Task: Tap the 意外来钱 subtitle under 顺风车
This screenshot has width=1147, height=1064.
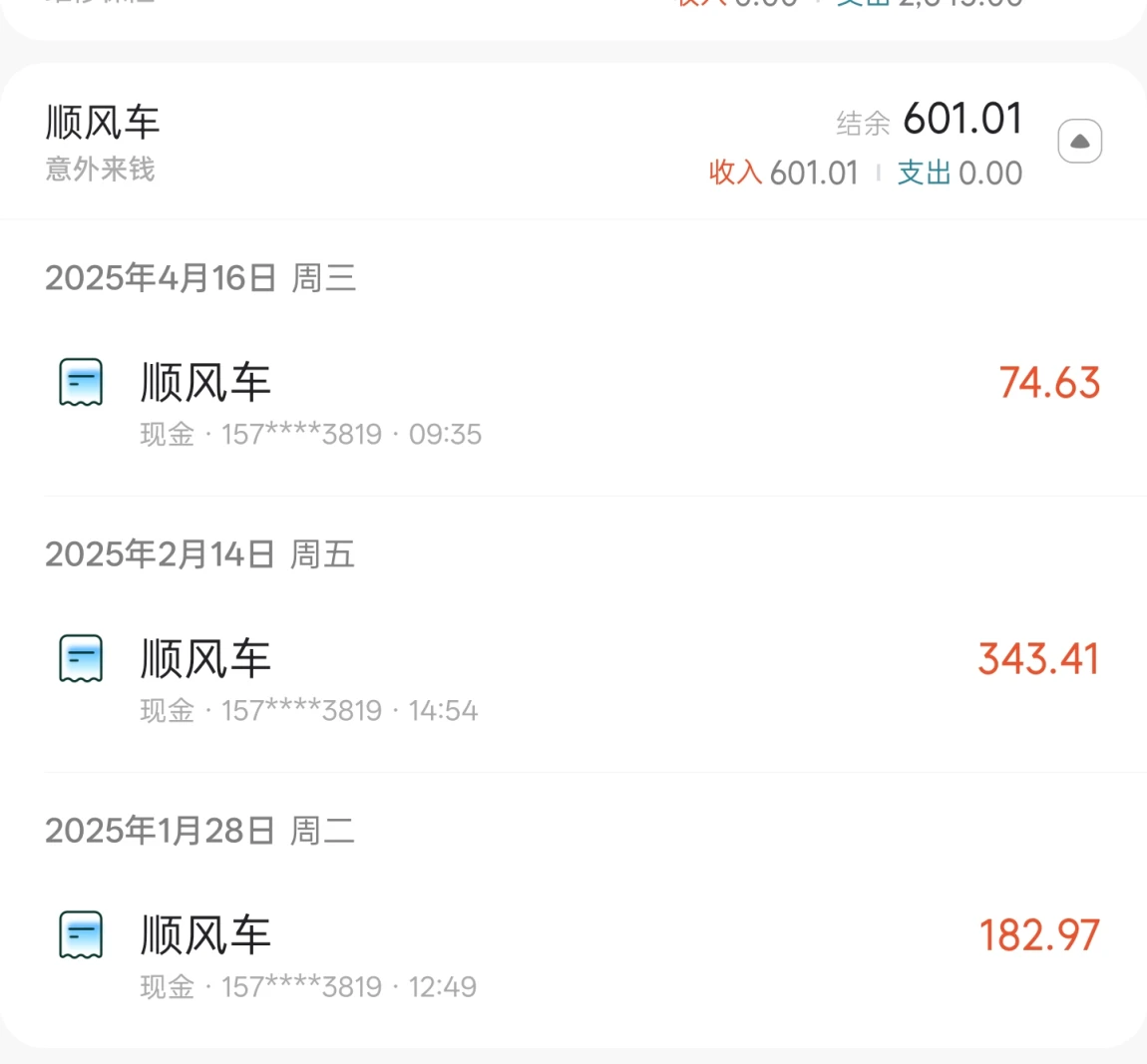Action: pos(100,169)
